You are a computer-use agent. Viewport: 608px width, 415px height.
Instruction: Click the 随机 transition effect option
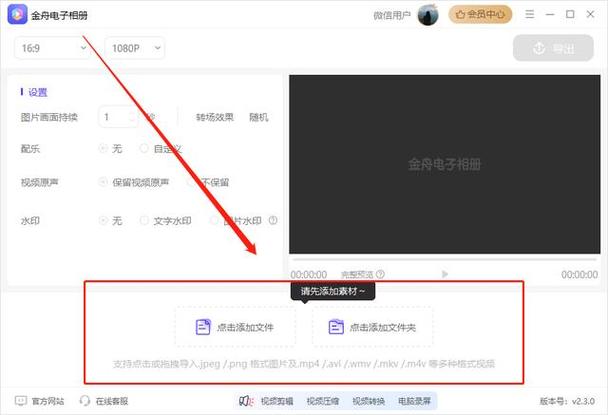pos(259,117)
